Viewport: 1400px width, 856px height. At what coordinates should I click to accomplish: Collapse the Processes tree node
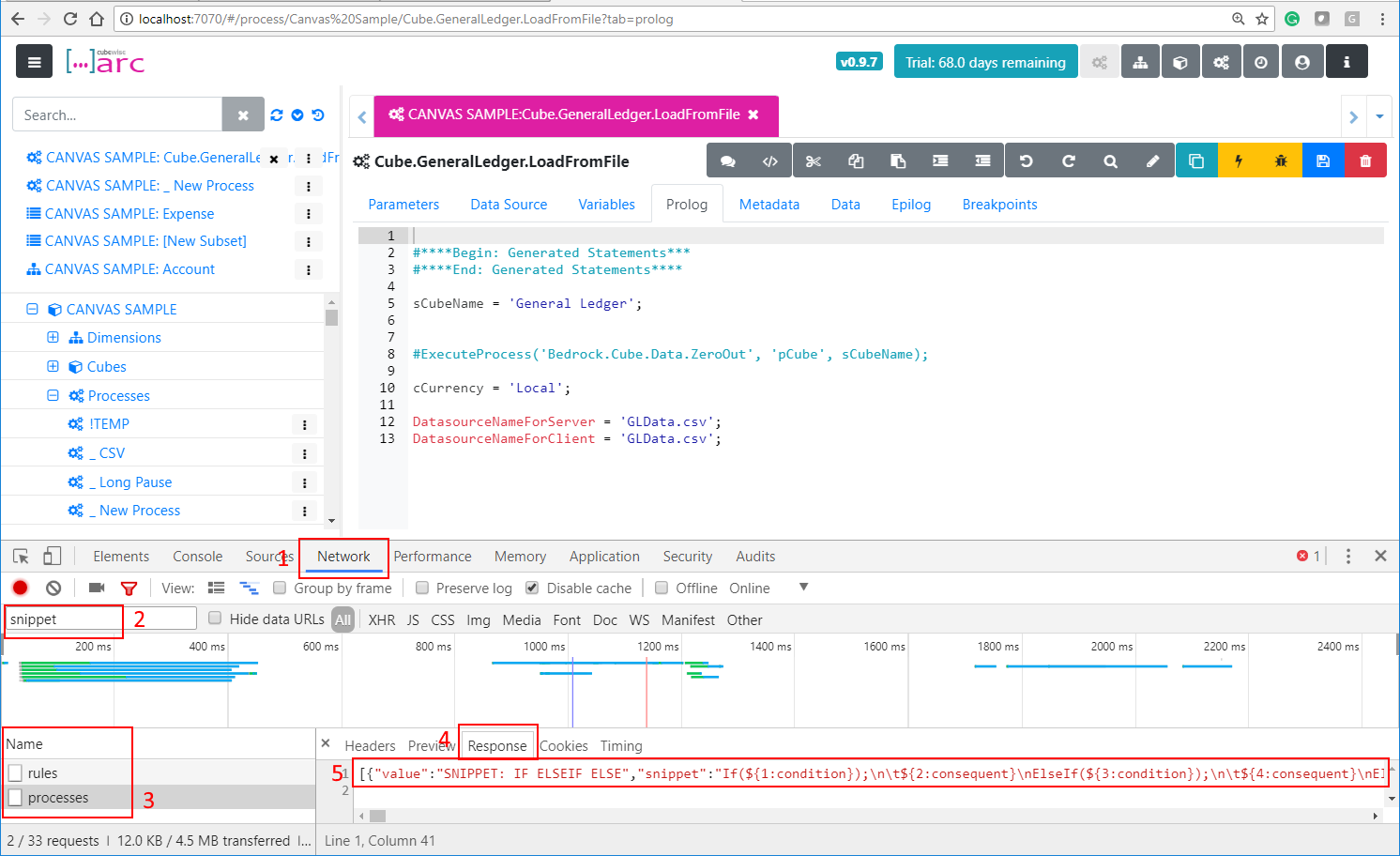(x=53, y=395)
